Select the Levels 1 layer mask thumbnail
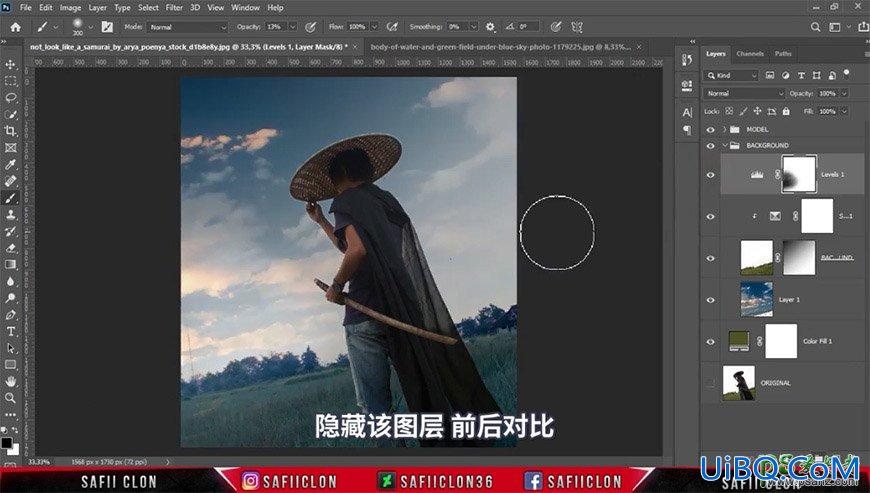The image size is (870, 493). (x=799, y=174)
